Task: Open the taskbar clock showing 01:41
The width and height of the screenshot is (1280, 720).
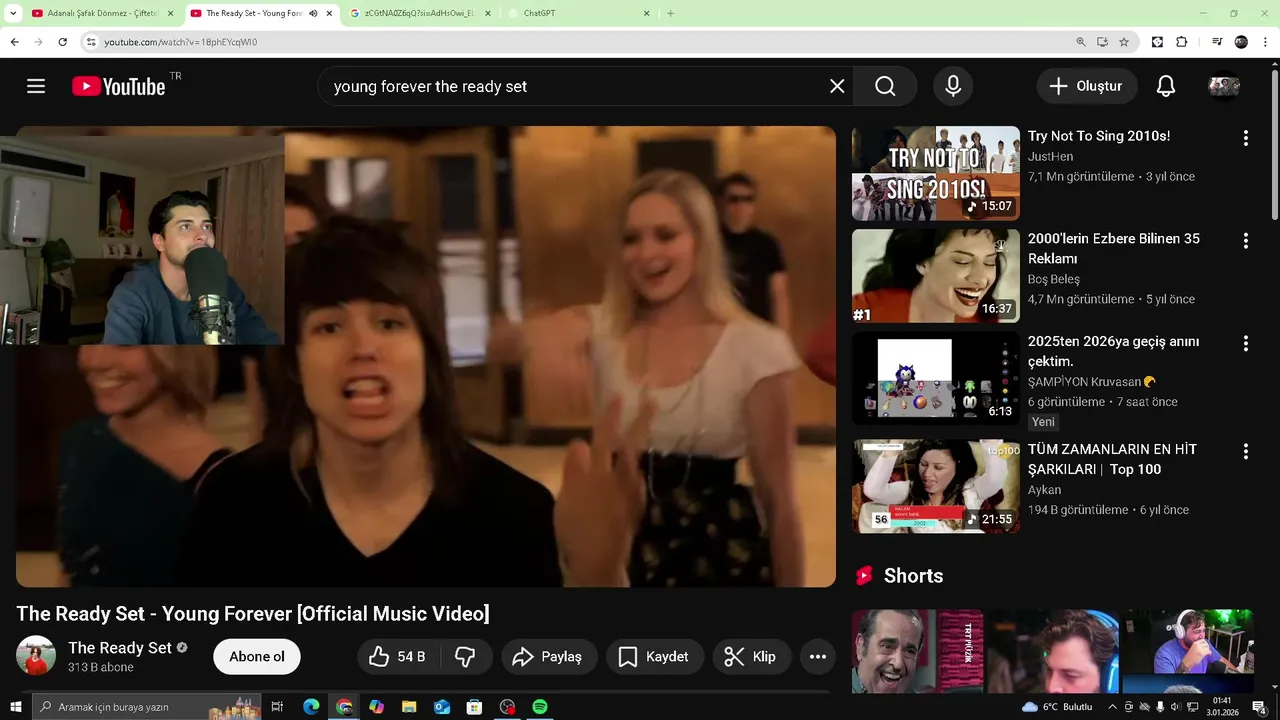Action: [1222, 707]
